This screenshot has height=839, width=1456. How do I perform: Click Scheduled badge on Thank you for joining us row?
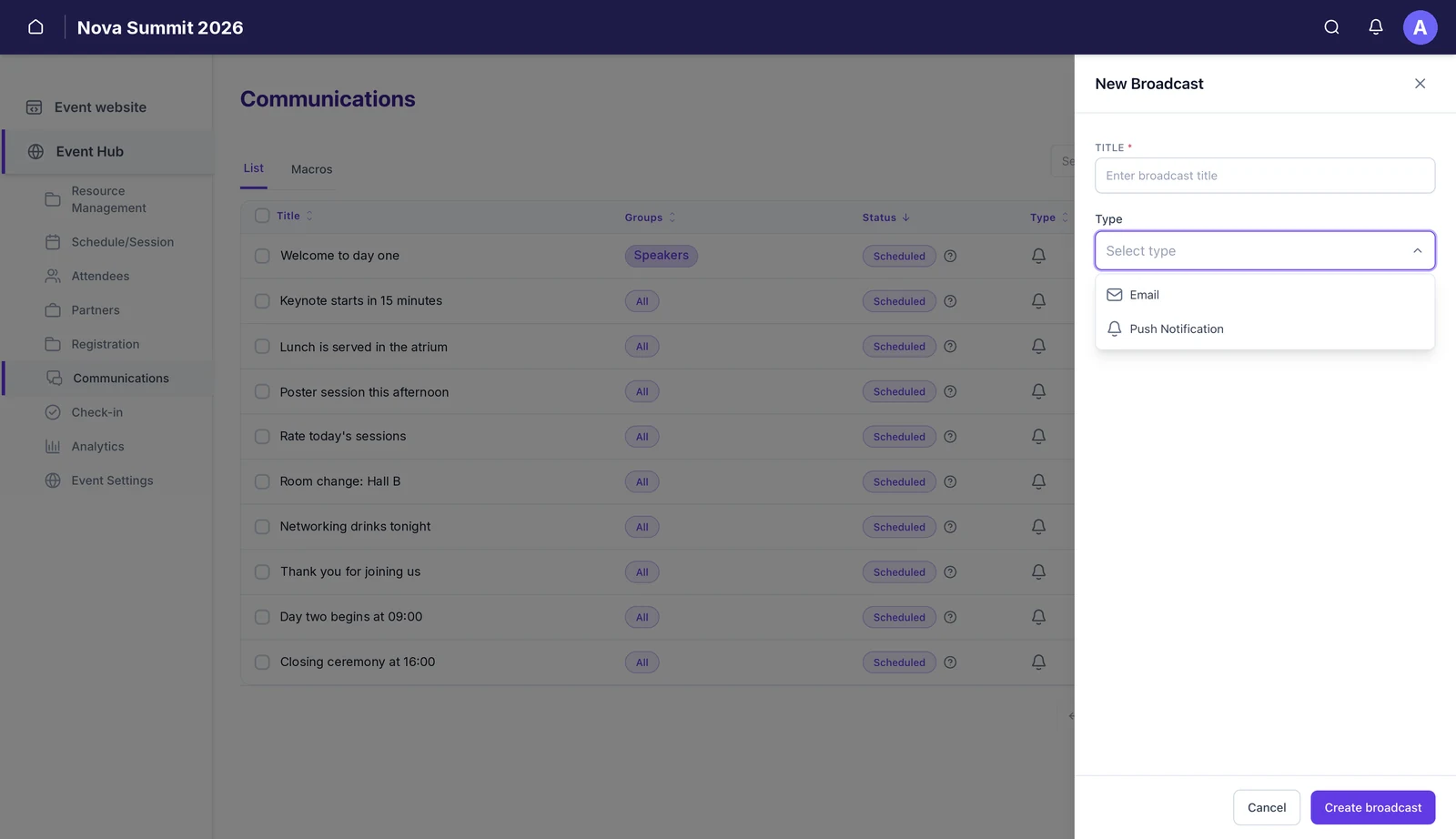coord(899,572)
